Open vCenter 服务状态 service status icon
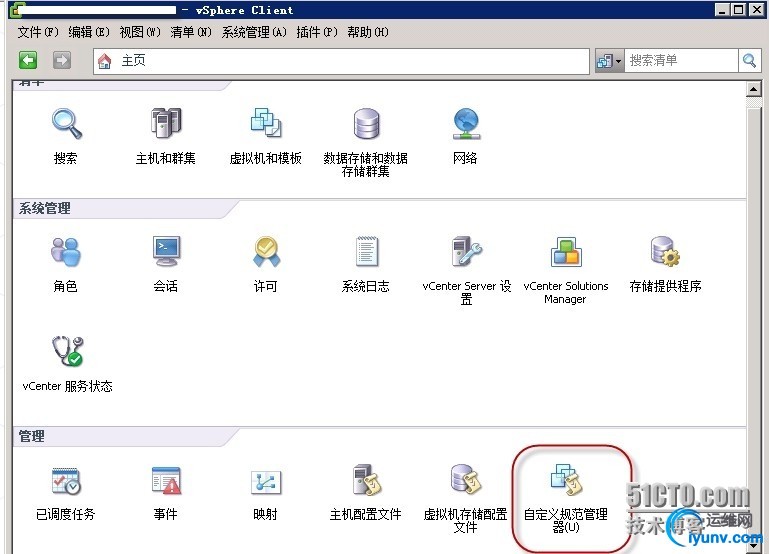Viewport: 769px width, 554px height. (68, 351)
